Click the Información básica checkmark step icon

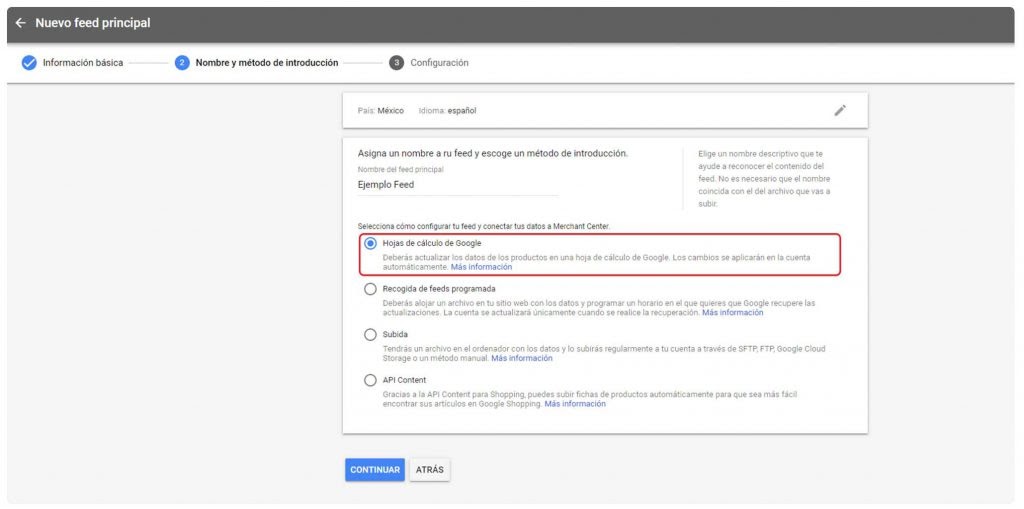pos(29,63)
